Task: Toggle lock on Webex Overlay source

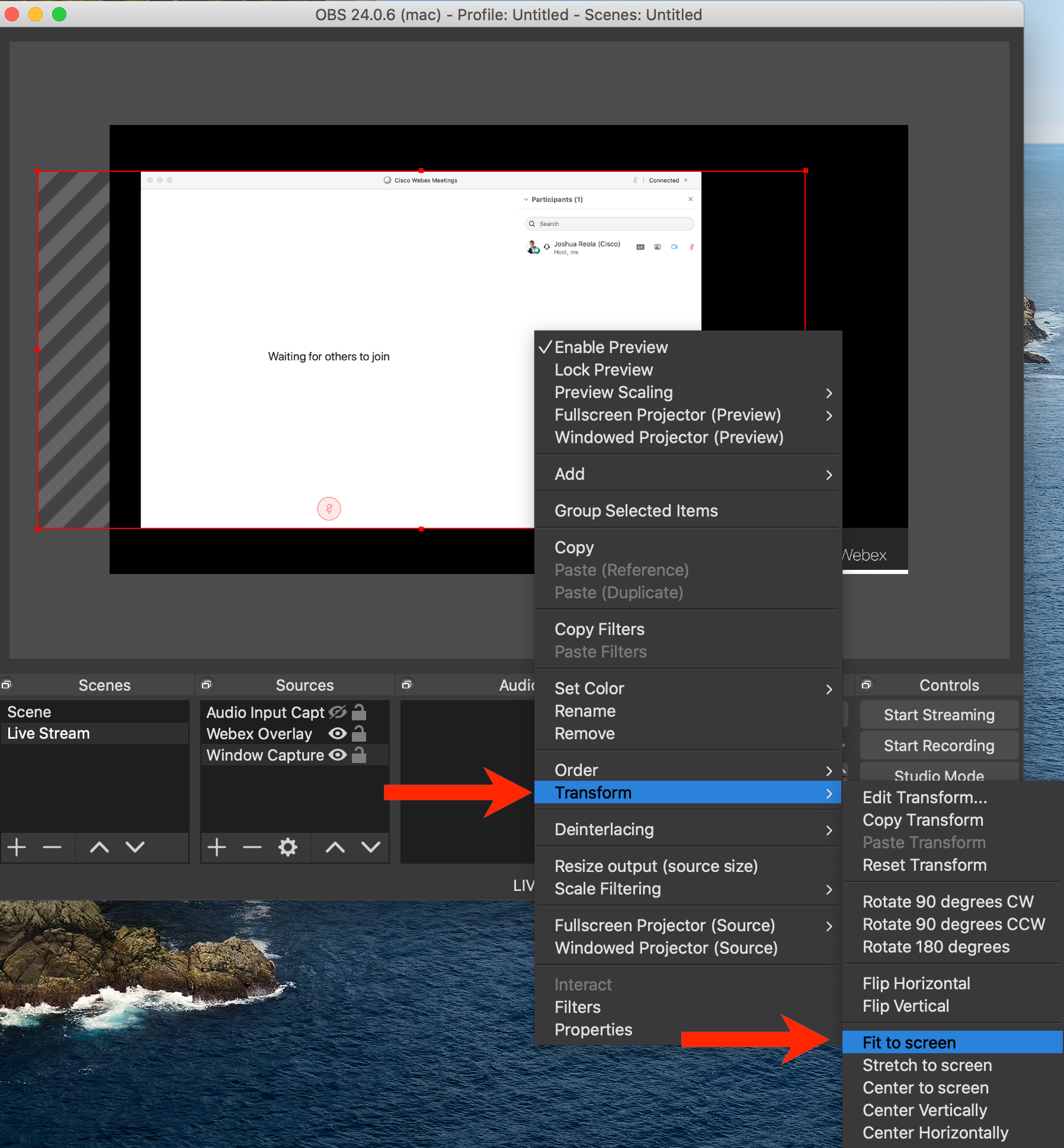Action: (x=359, y=733)
